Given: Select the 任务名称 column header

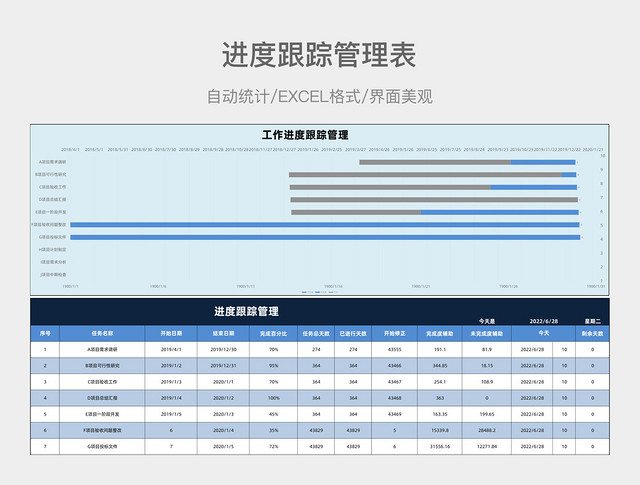Looking at the screenshot, I should tap(102, 334).
